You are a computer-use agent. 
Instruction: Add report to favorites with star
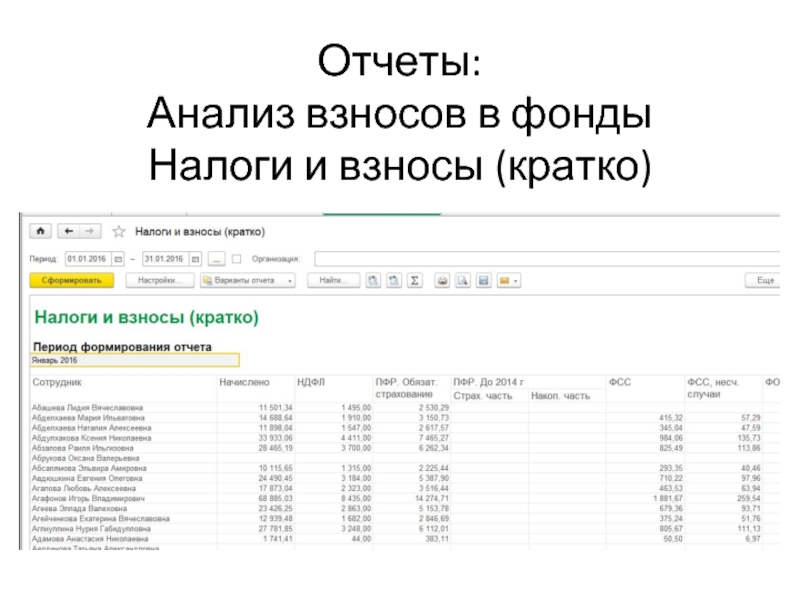click(x=119, y=231)
